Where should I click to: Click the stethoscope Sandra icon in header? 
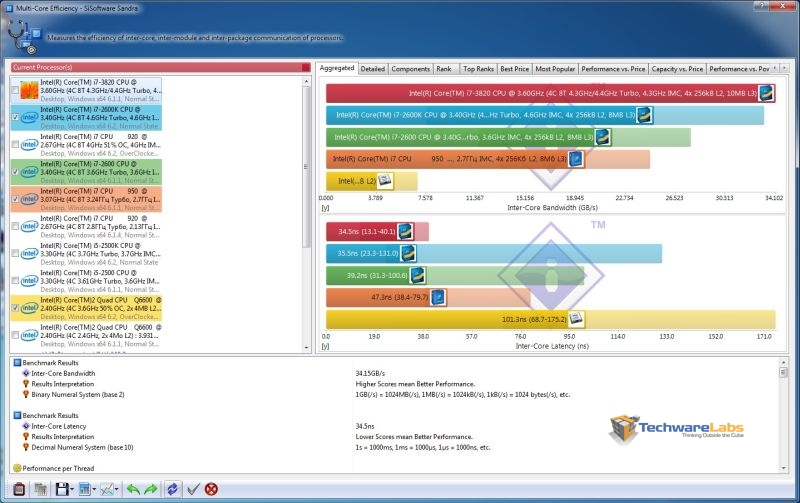(23, 37)
